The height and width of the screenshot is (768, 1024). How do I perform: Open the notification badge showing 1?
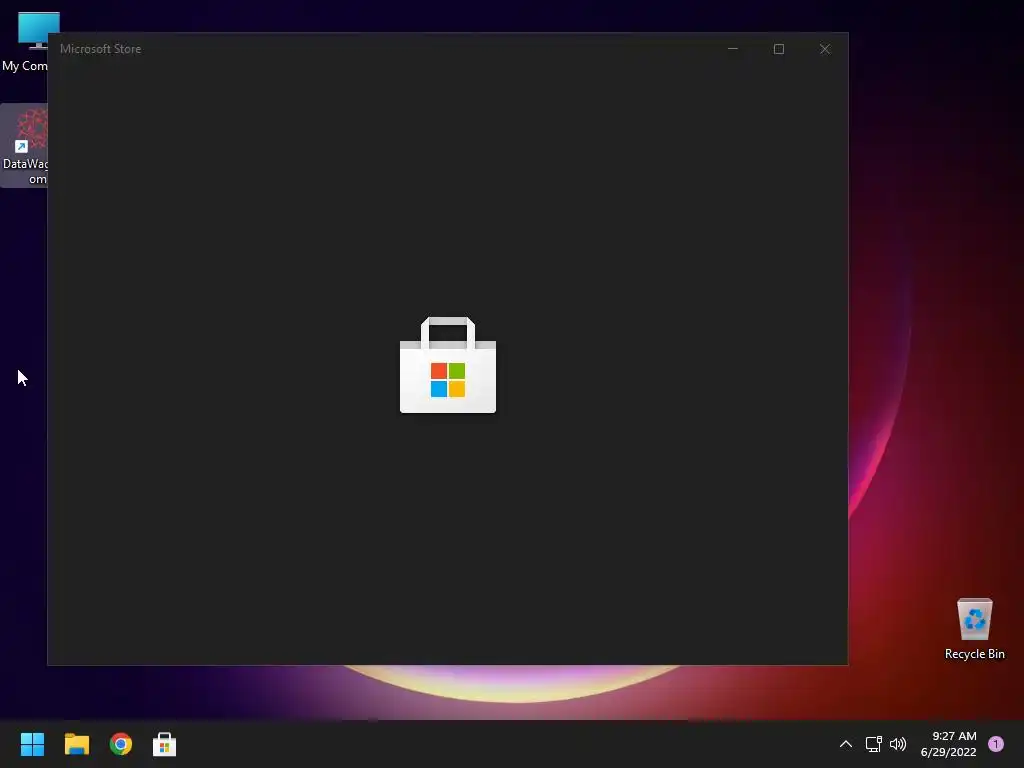996,744
